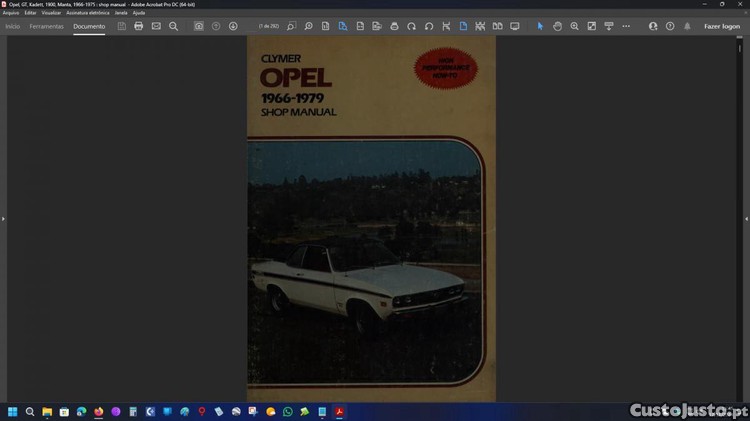Open the Arquivo menu
Viewport: 750px width, 421px height.
pos(11,12)
